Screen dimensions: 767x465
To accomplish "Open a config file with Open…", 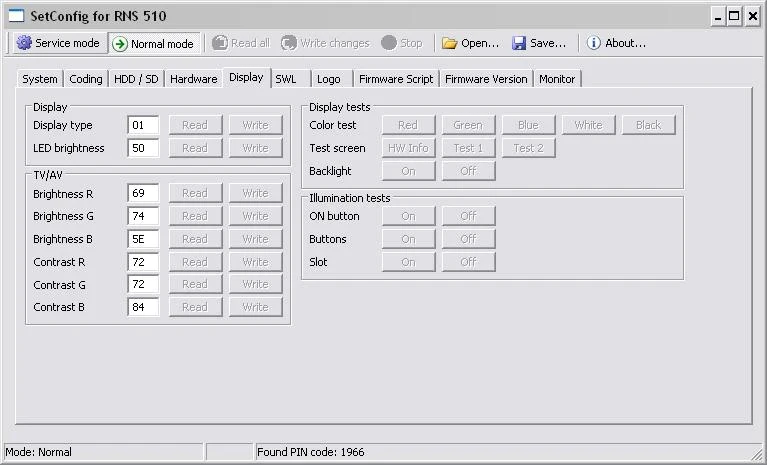I will tap(471, 43).
